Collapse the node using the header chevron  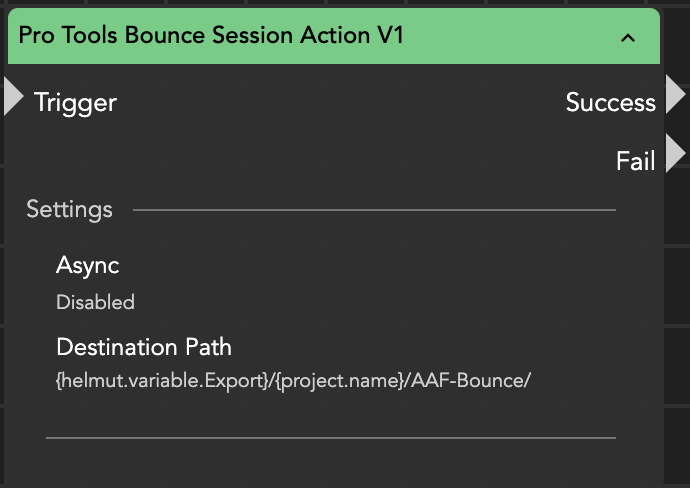(628, 38)
